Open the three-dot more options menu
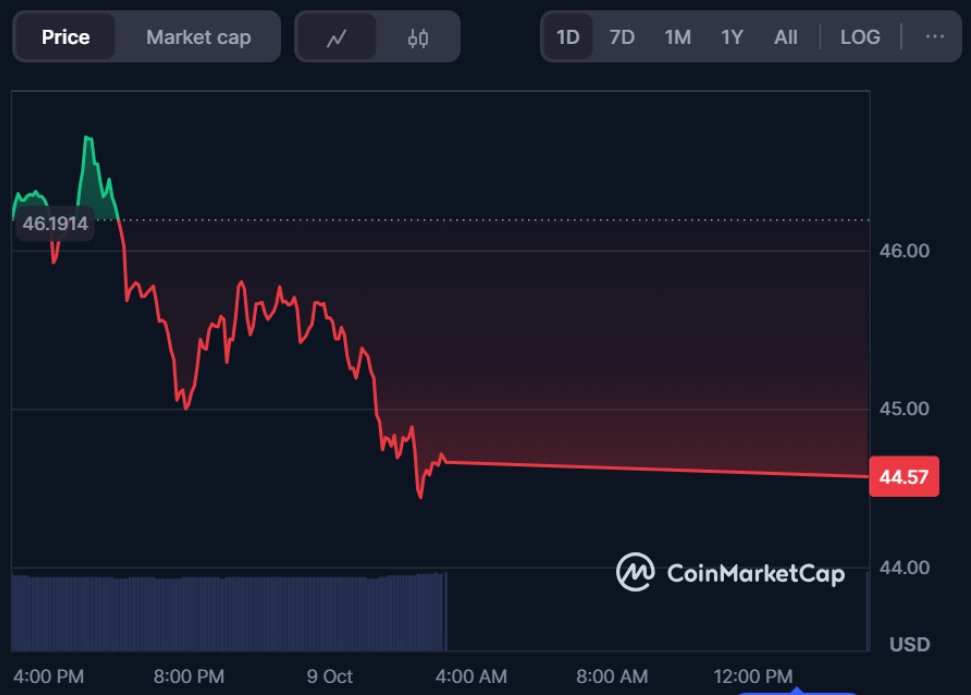This screenshot has height=695, width=971. [x=935, y=37]
